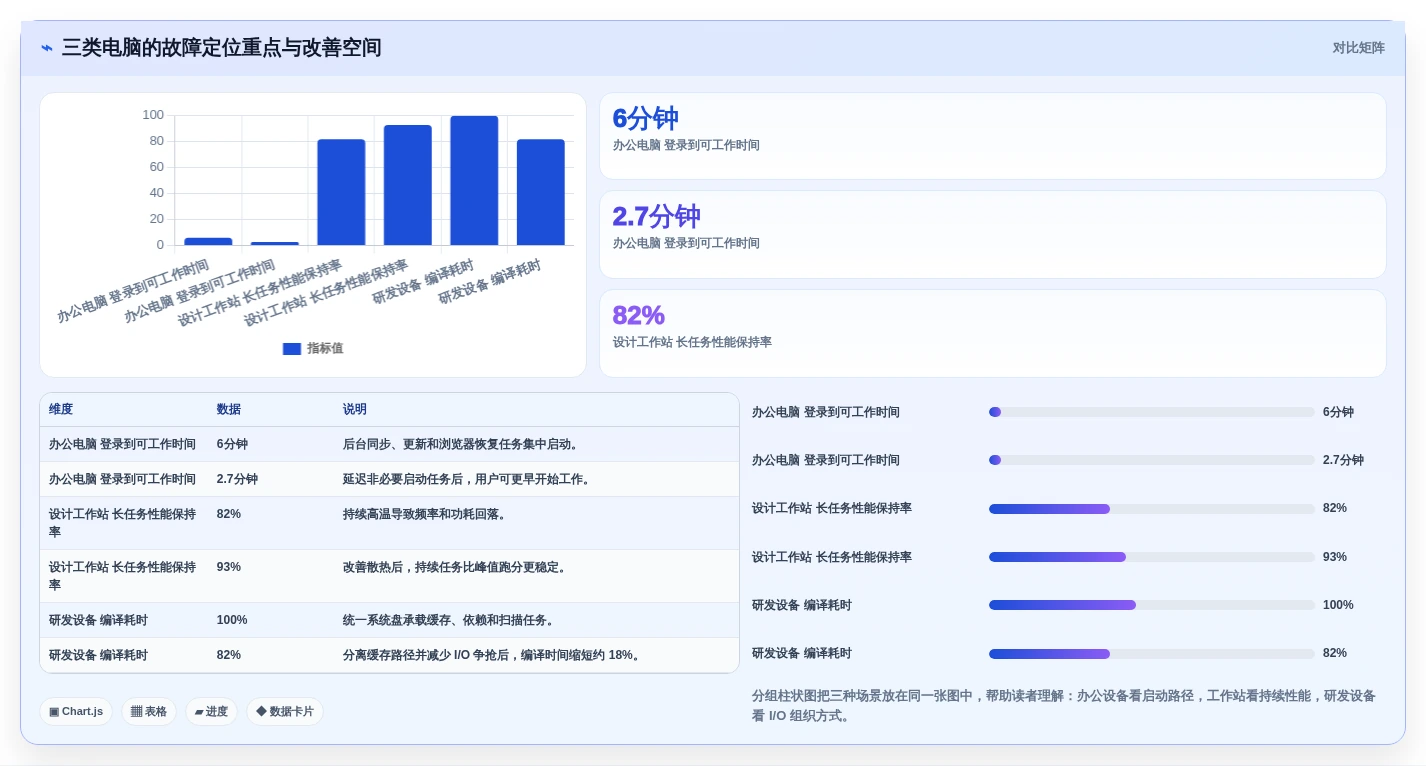Click the 对比矩阵 badge in the header
The image size is (1426, 766).
[1358, 48]
